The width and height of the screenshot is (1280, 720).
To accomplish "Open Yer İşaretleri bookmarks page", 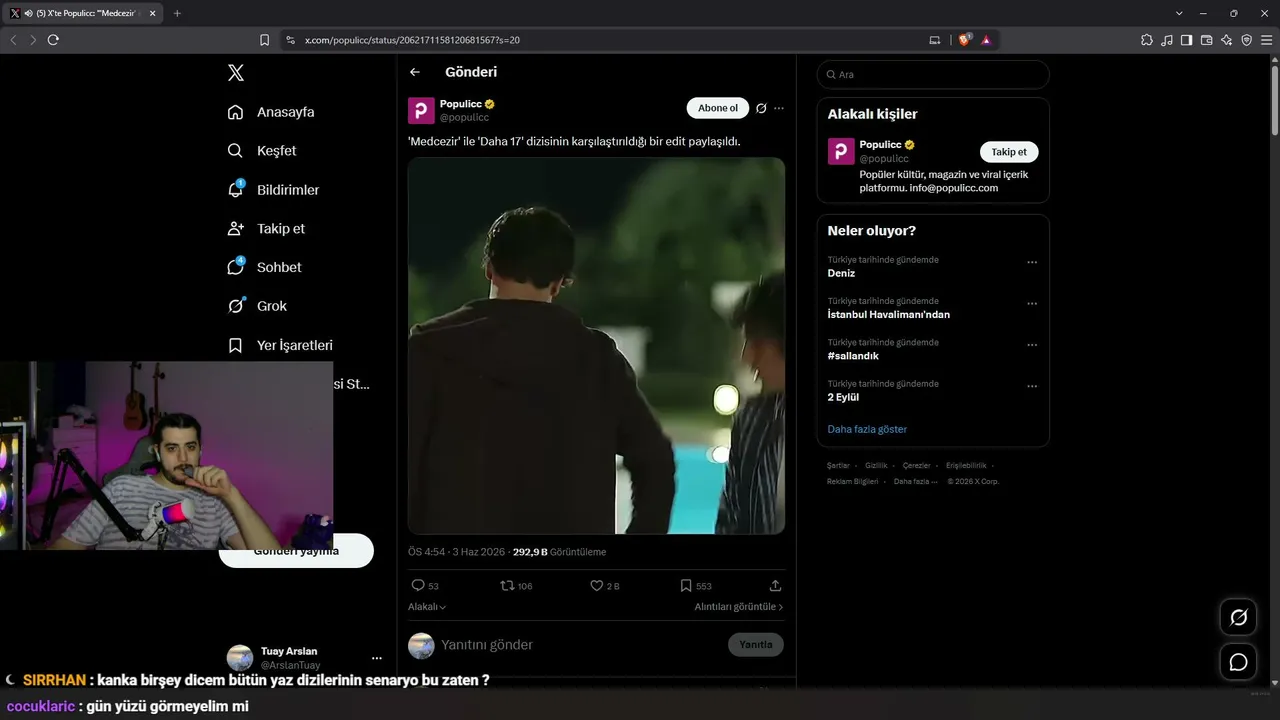I will (x=280, y=345).
